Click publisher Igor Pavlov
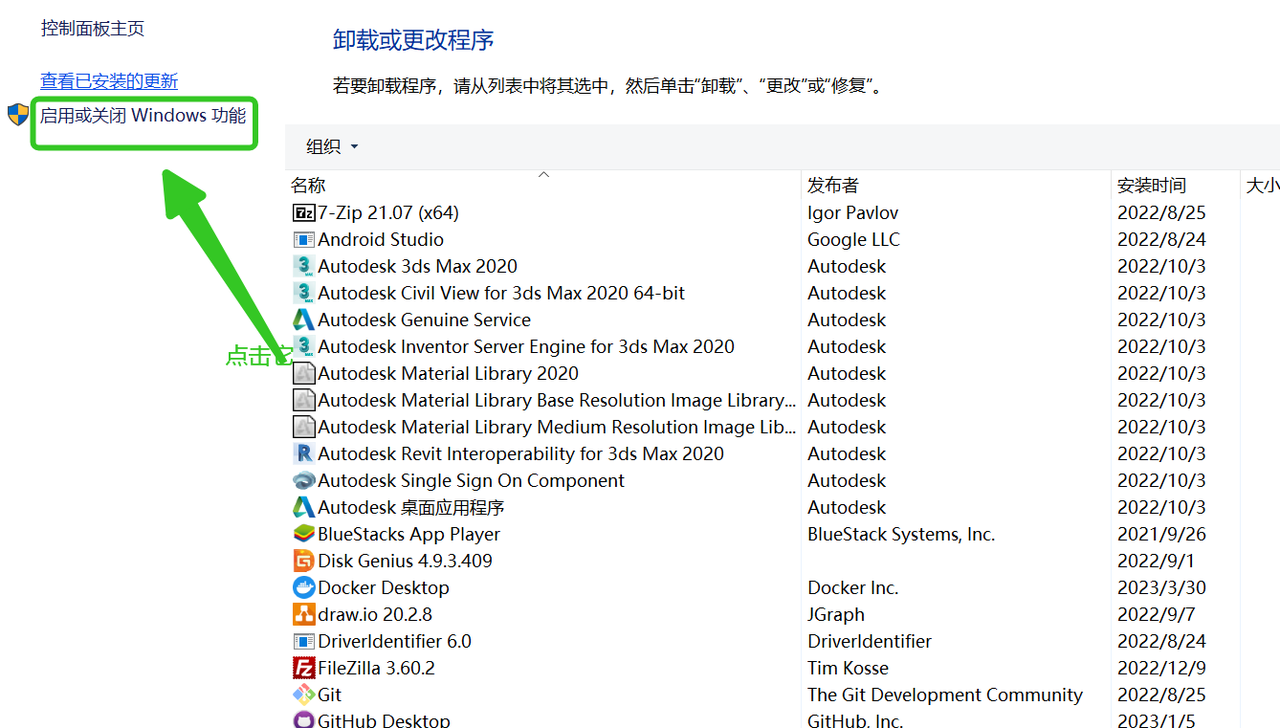The height and width of the screenshot is (728, 1280). (x=853, y=213)
